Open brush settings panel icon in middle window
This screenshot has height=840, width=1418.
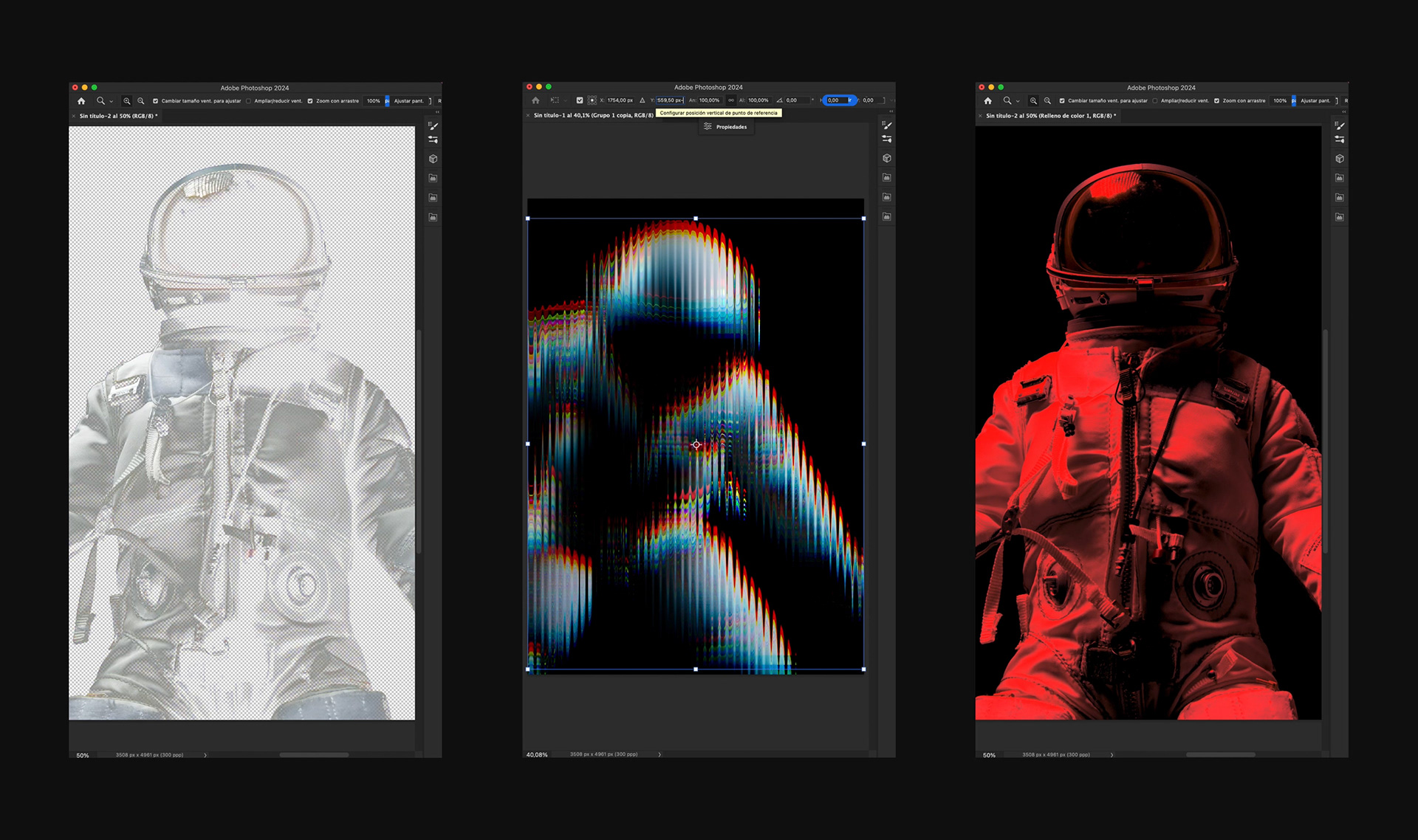(x=887, y=125)
